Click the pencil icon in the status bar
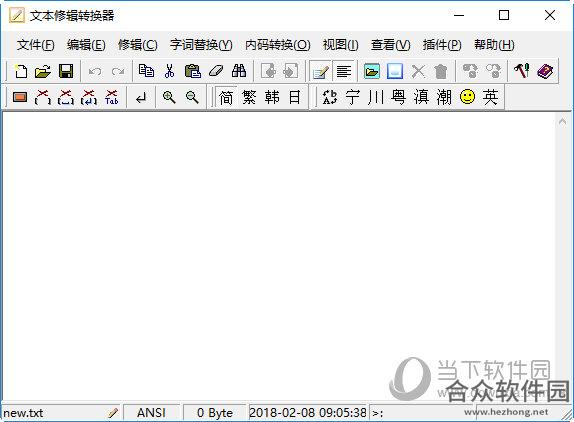The image size is (574, 422). (113, 413)
